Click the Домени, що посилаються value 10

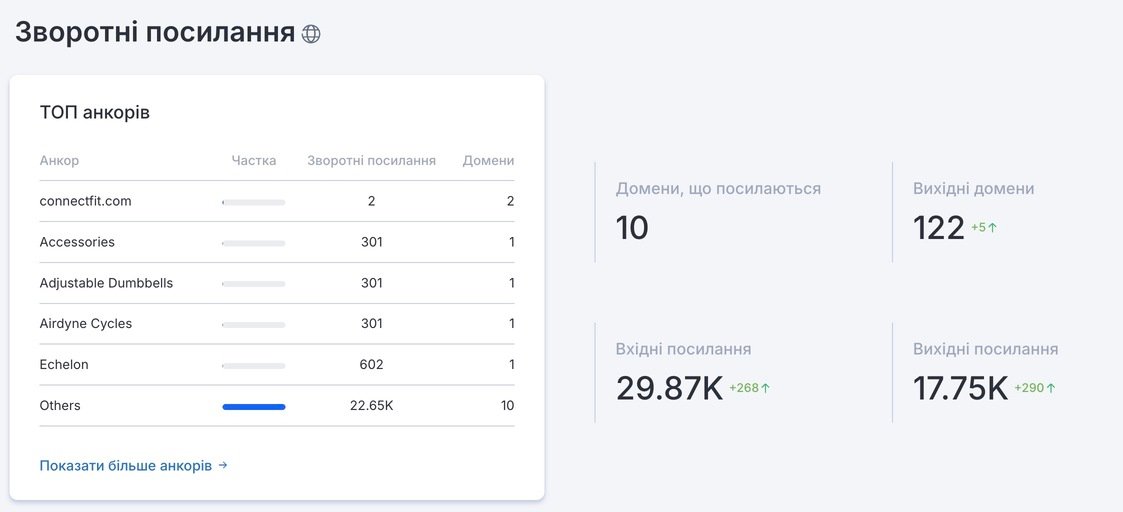tap(632, 228)
